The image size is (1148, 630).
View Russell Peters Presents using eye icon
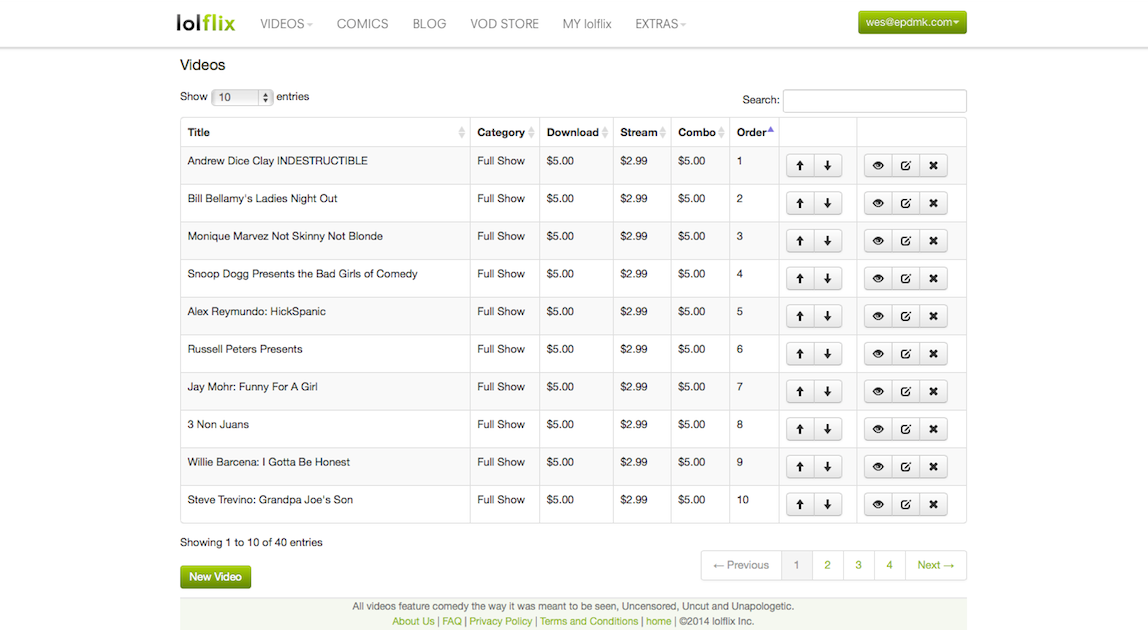tap(878, 354)
